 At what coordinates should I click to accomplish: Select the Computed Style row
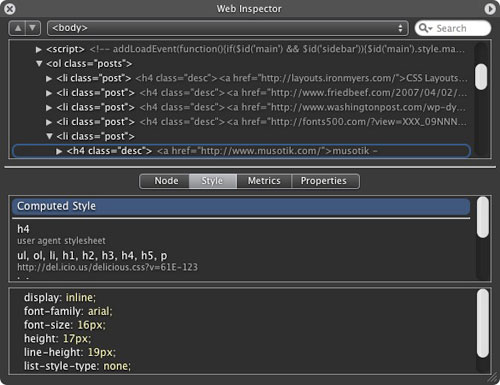(241, 206)
